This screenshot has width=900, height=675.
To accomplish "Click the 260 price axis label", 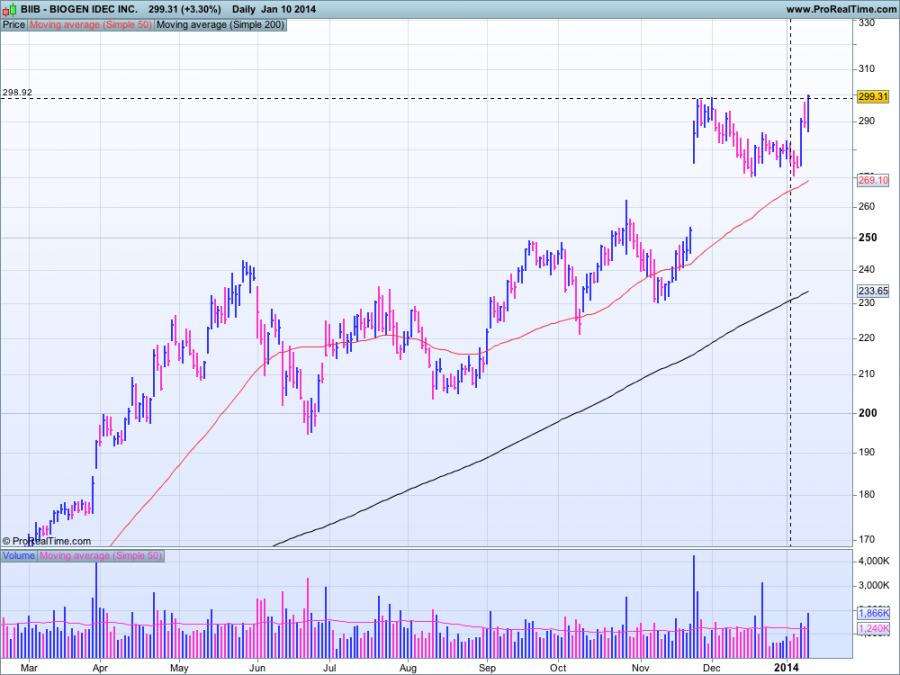I will pos(867,207).
